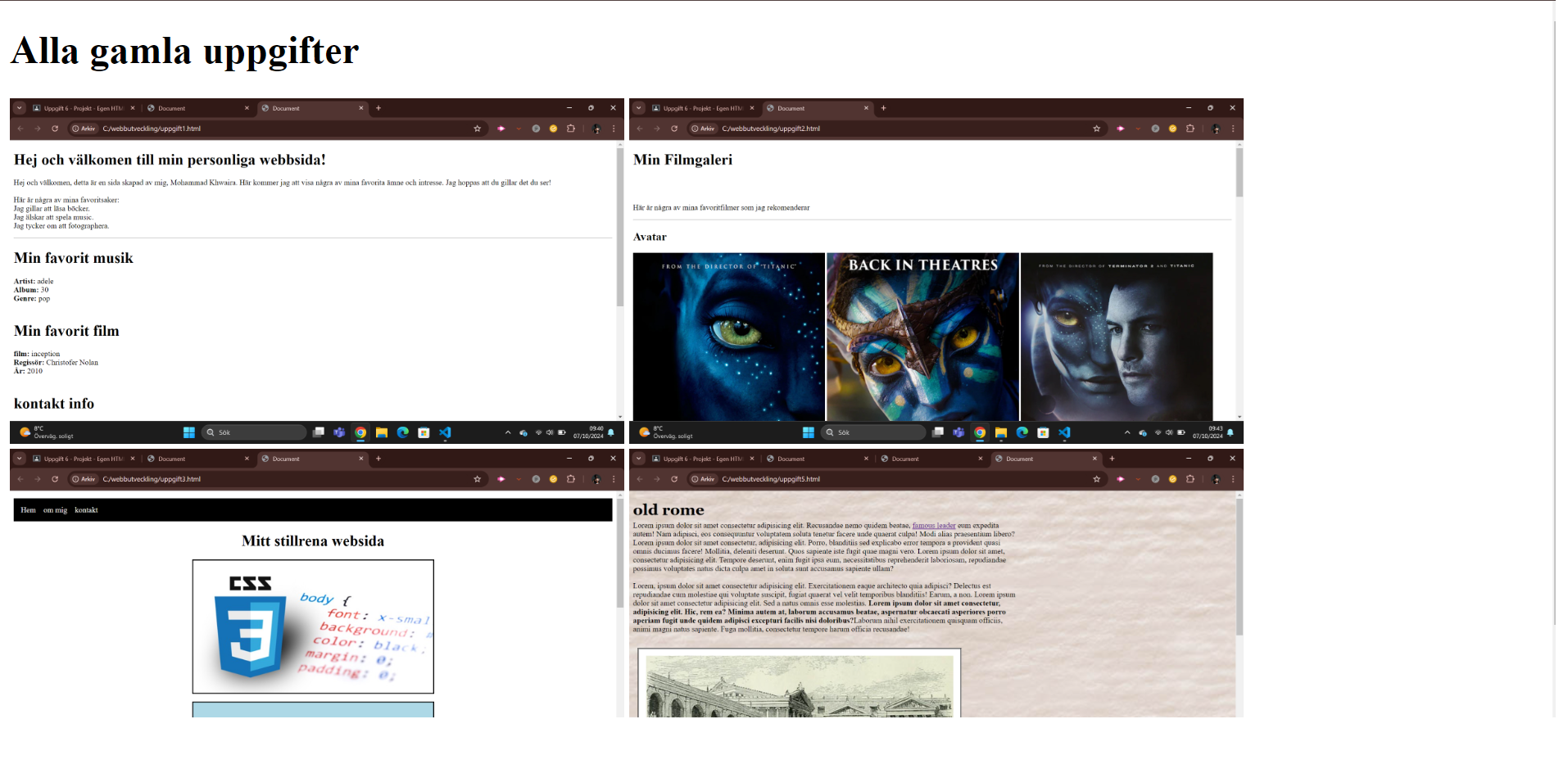Click the 'om mig' navigation link
Screen dimensions: 1568x778
click(56, 510)
